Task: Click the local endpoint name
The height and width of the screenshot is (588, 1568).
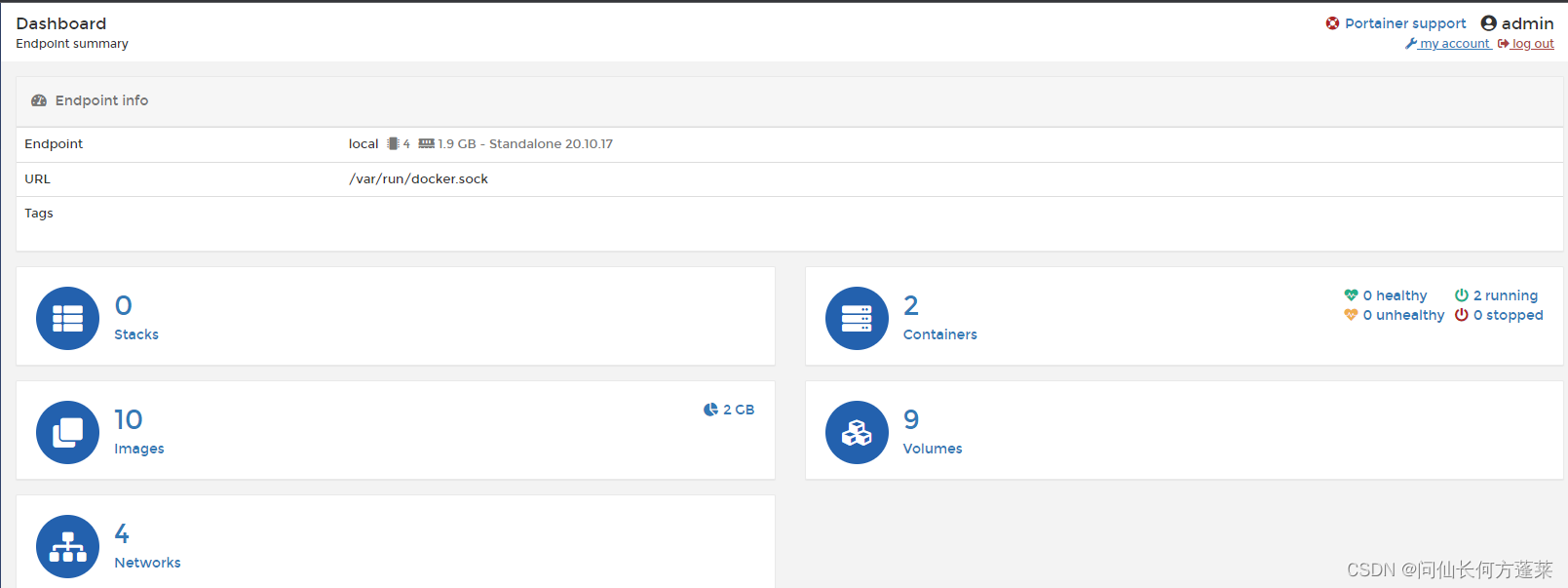Action: tap(363, 143)
